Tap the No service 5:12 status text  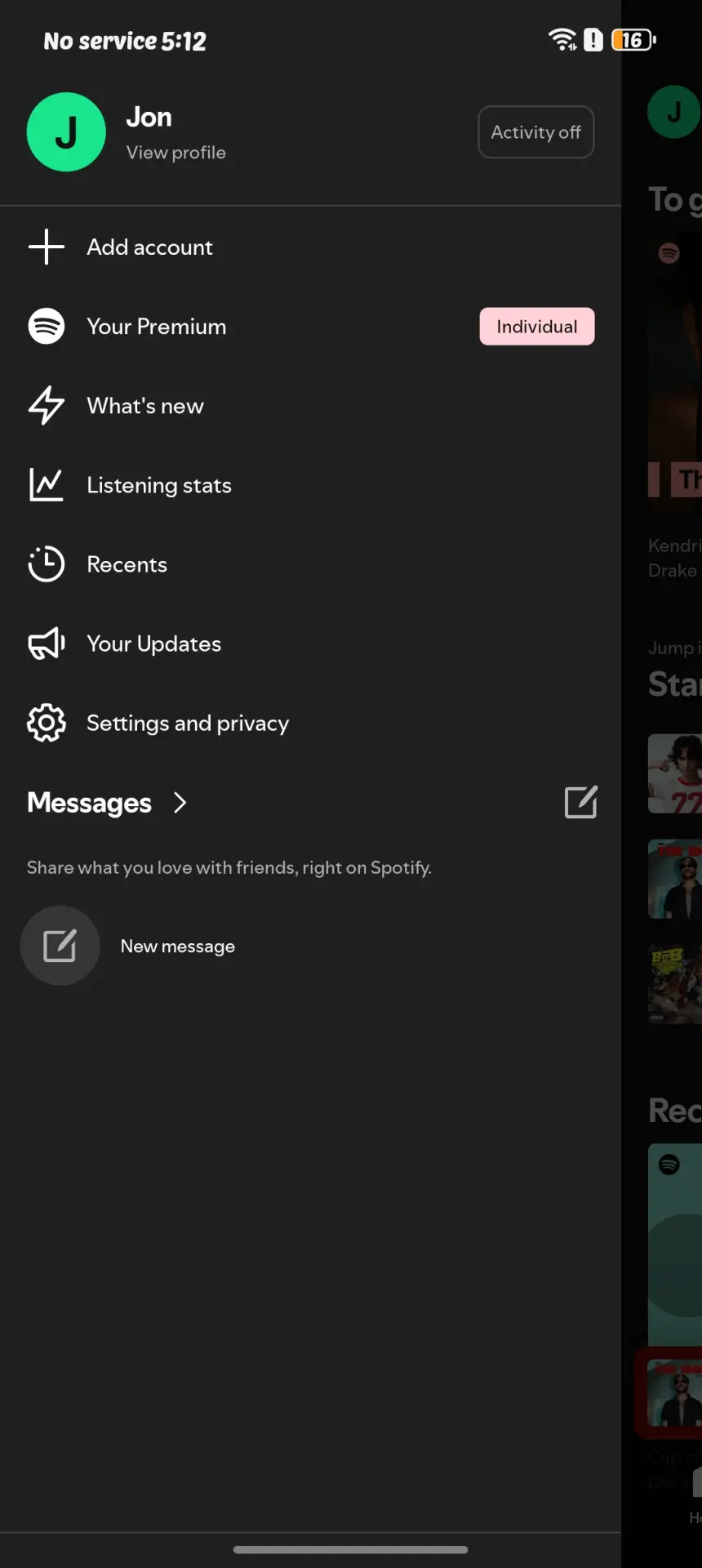click(125, 41)
